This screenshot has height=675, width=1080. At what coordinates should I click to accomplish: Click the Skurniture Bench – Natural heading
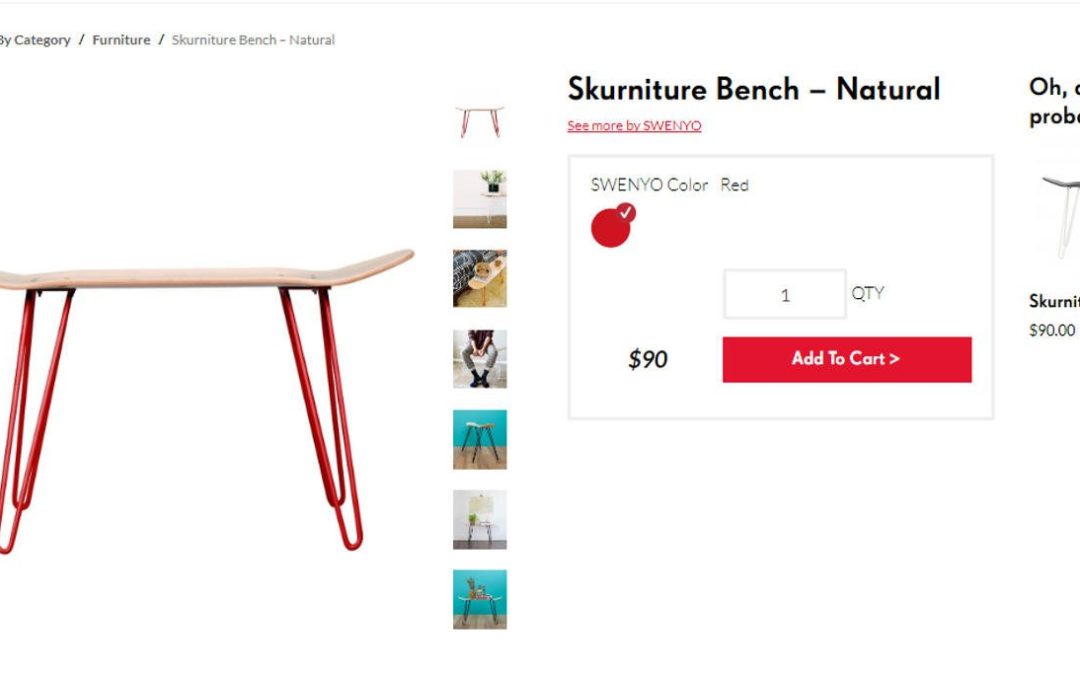[754, 89]
